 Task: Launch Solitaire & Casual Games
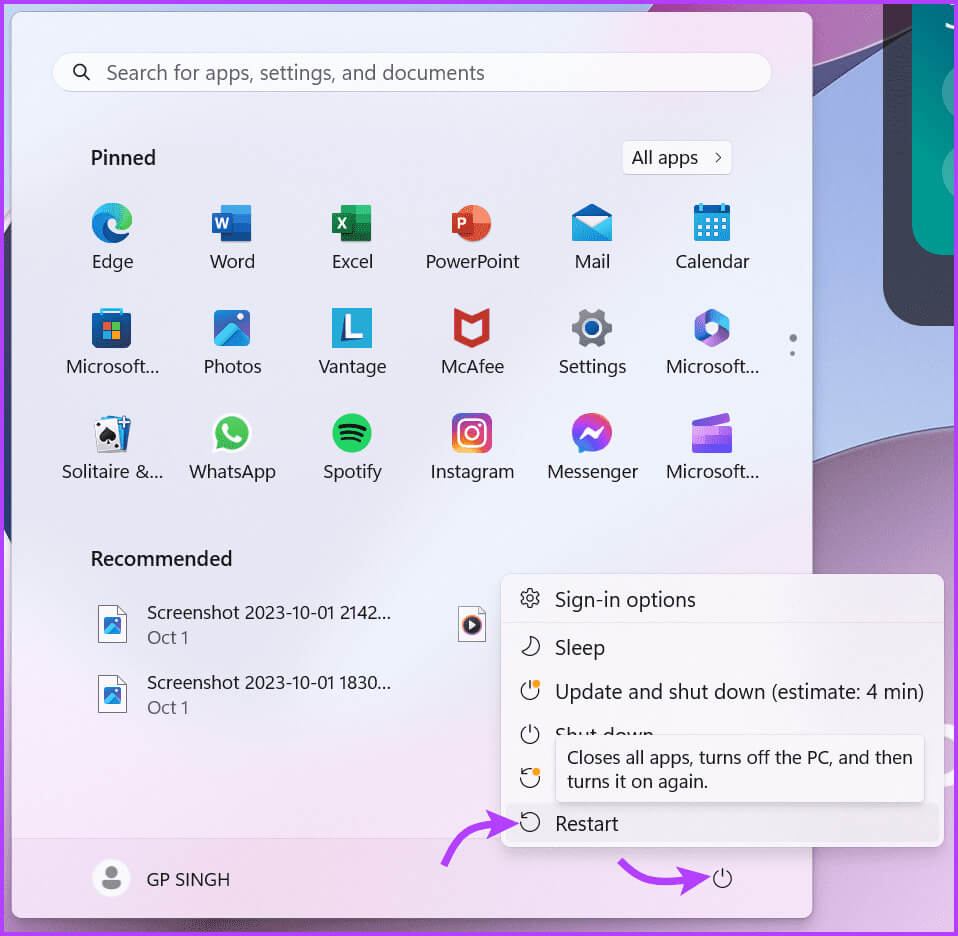pos(112,446)
